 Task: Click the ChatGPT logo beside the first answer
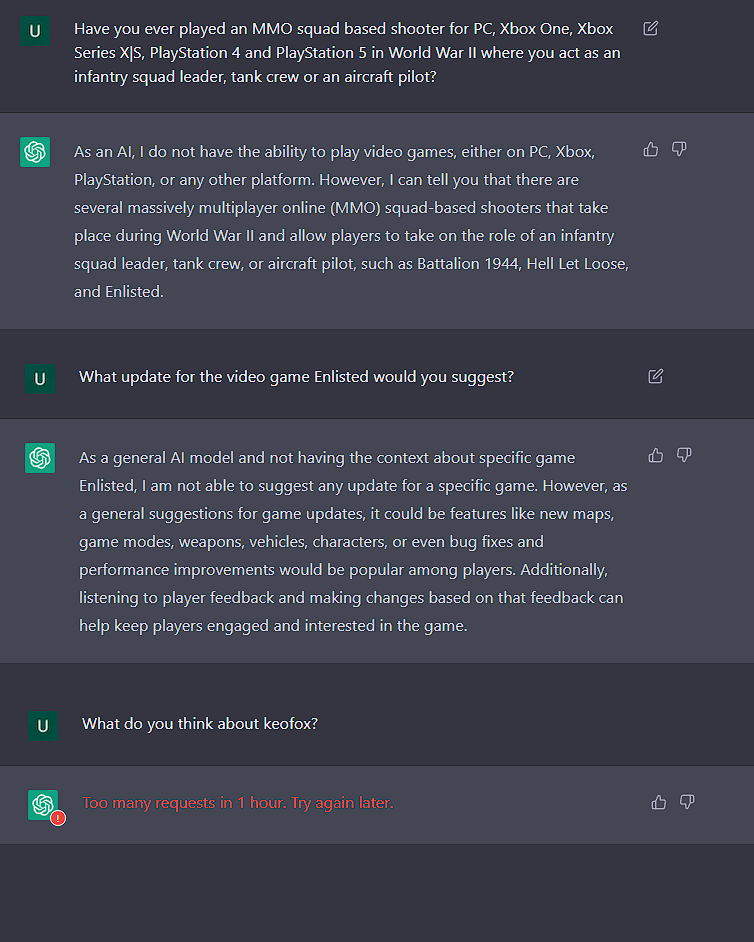click(35, 152)
